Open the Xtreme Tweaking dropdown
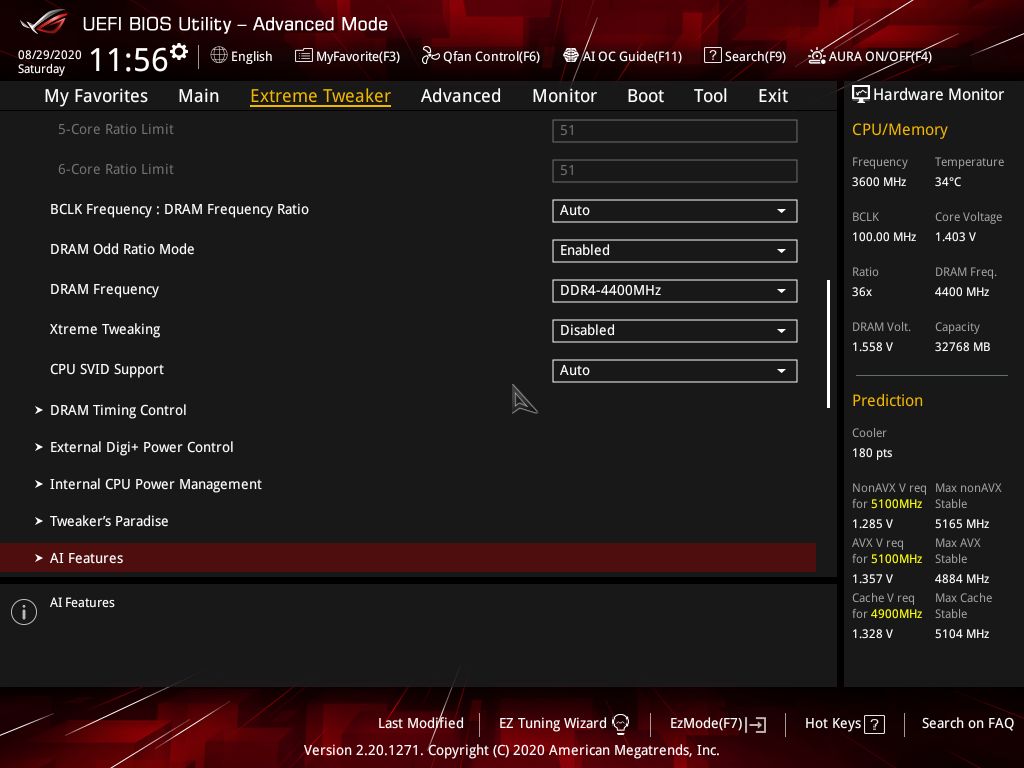Screen dimensions: 1024x768 [x=675, y=330]
